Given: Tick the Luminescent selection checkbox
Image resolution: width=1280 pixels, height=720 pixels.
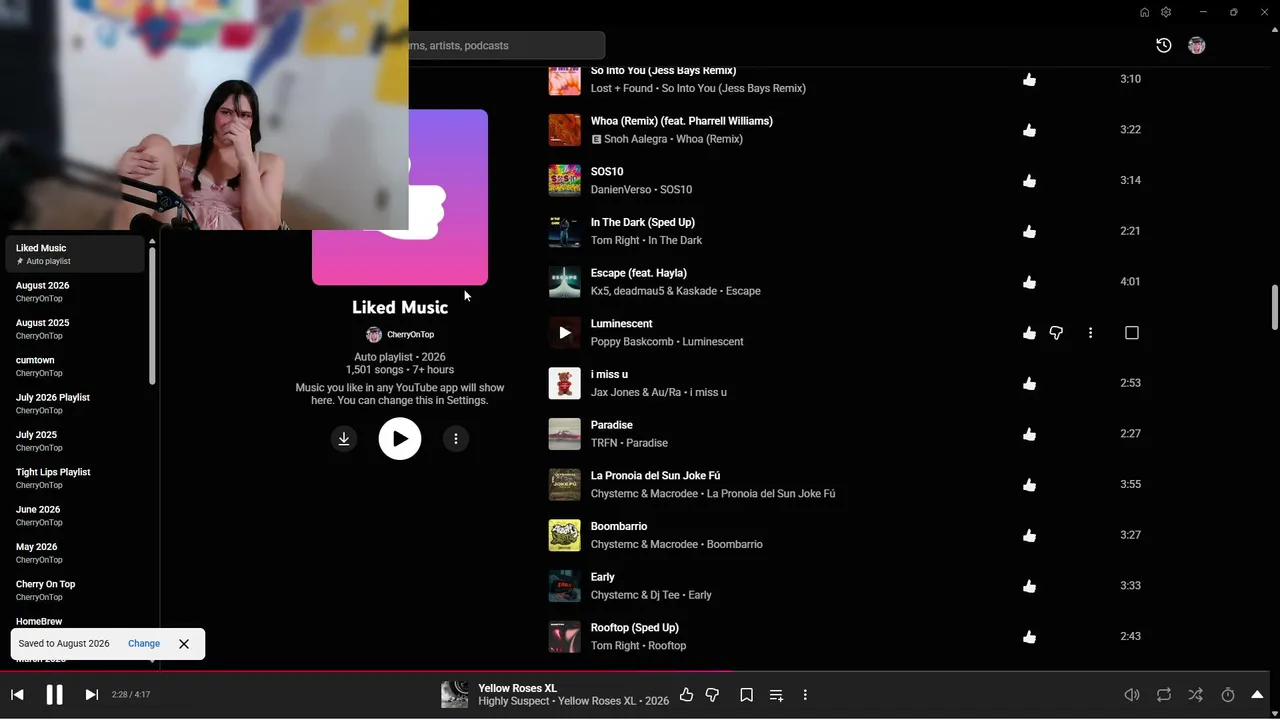Looking at the screenshot, I should coord(1132,333).
